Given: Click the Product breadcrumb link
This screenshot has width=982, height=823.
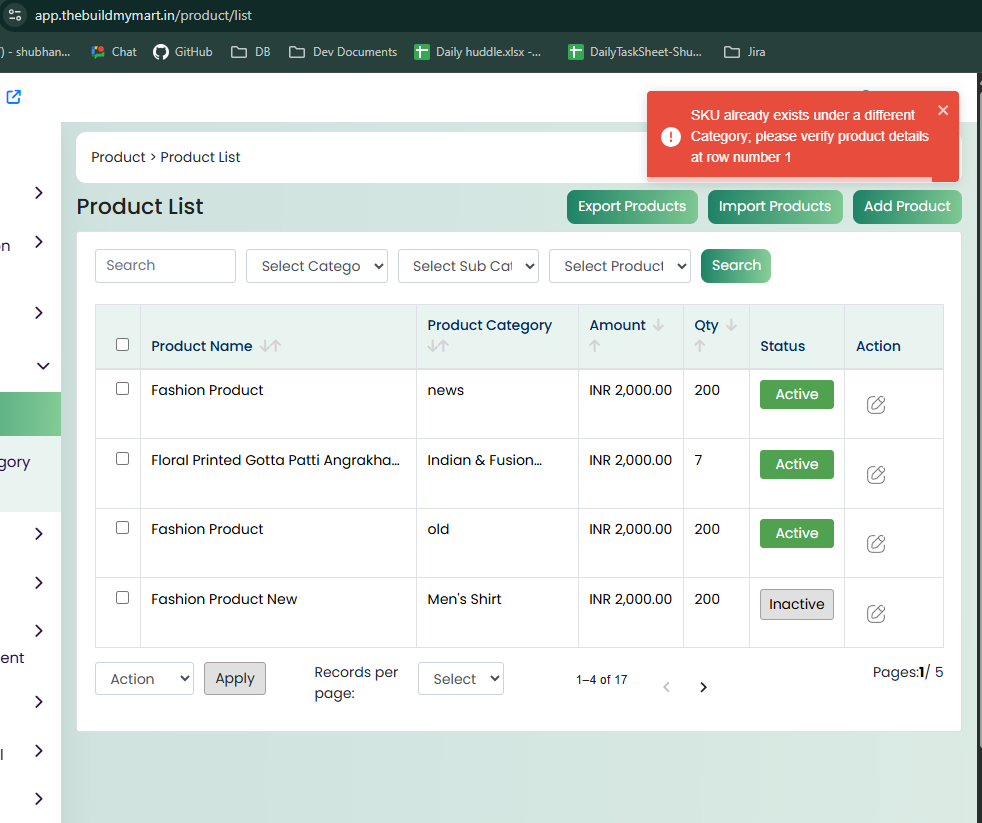Looking at the screenshot, I should pyautogui.click(x=118, y=157).
